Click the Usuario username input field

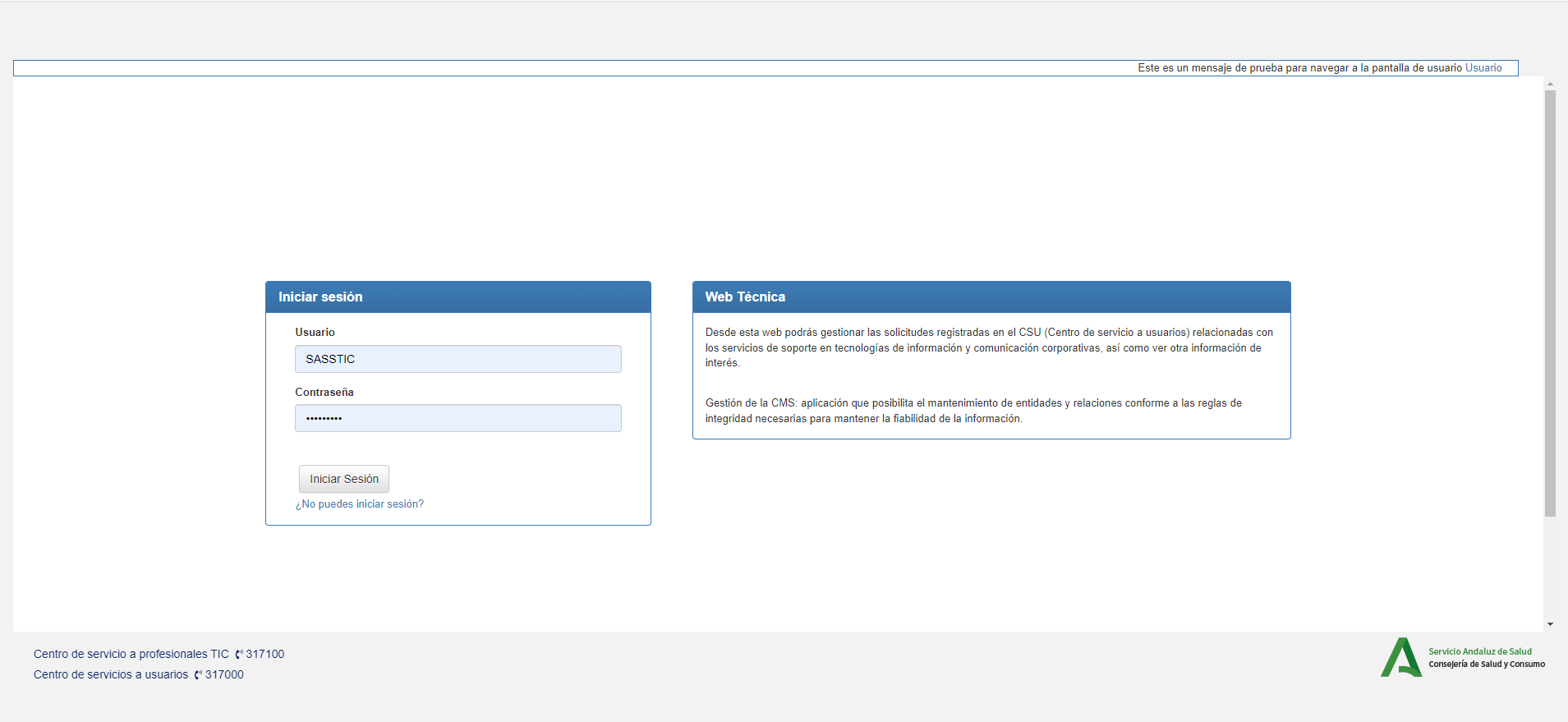[458, 359]
